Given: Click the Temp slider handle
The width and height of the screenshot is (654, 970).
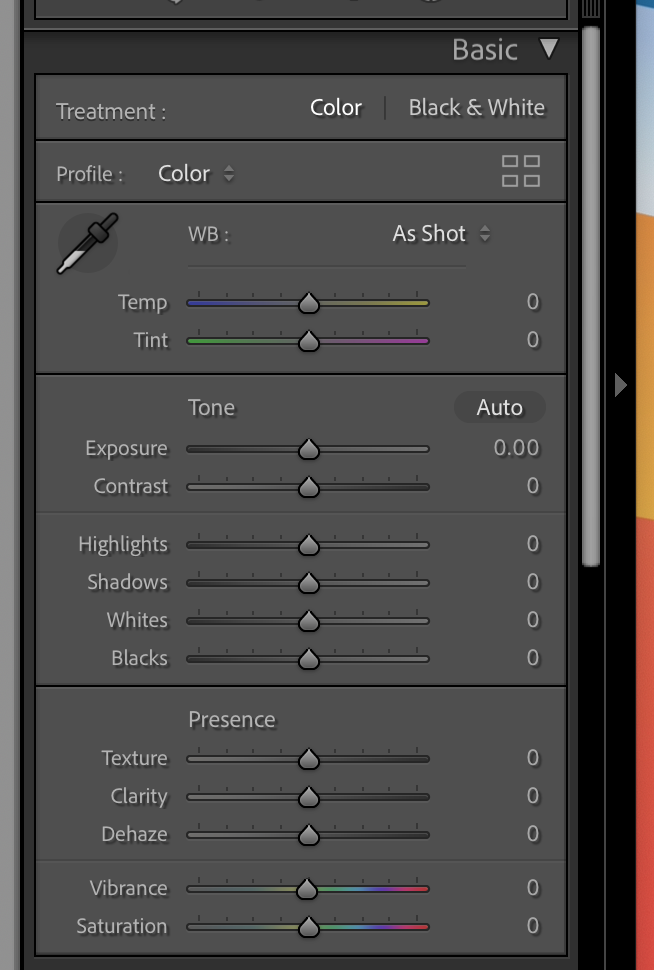Looking at the screenshot, I should tap(308, 302).
